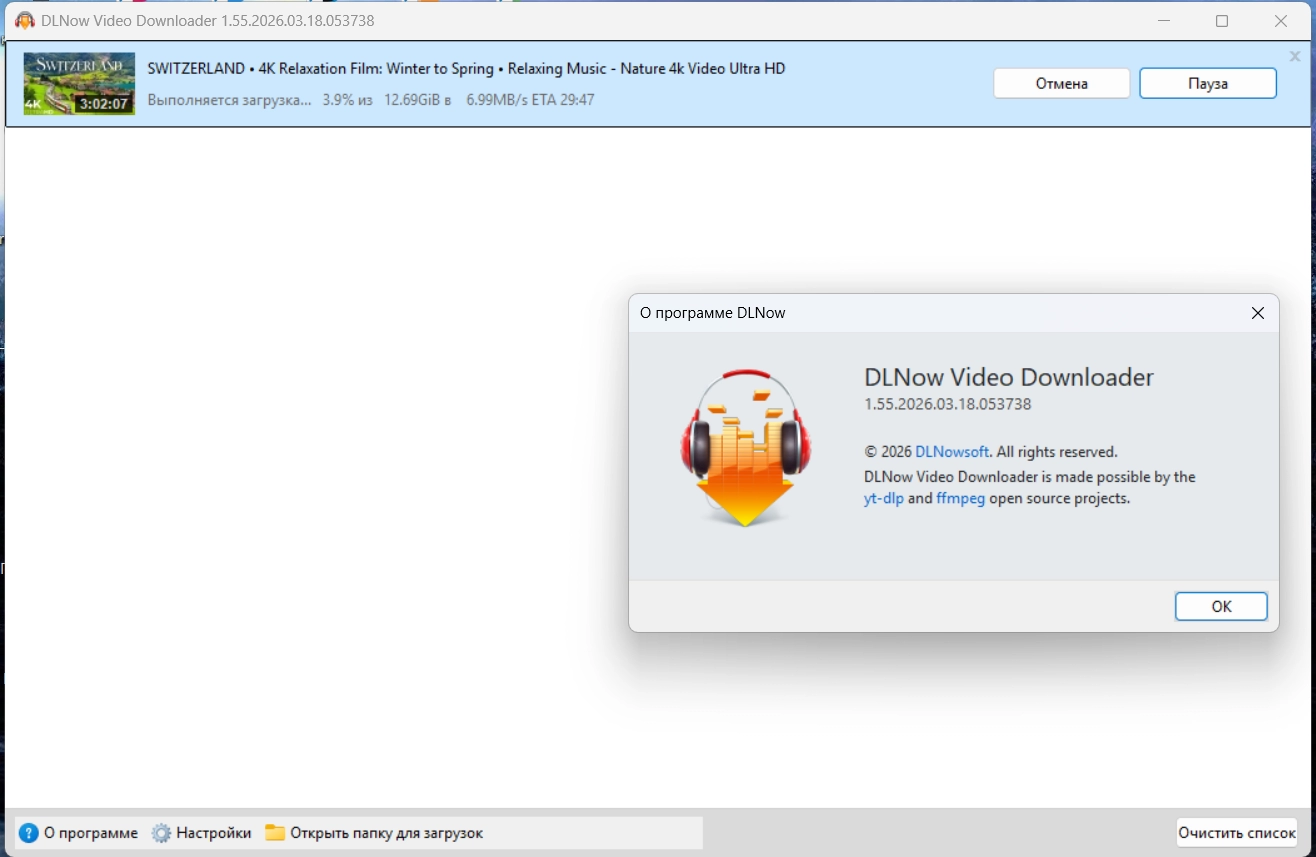The image size is (1316, 857).
Task: Click the SWITZERLAND 4K Relaxation Film title
Action: tap(466, 69)
